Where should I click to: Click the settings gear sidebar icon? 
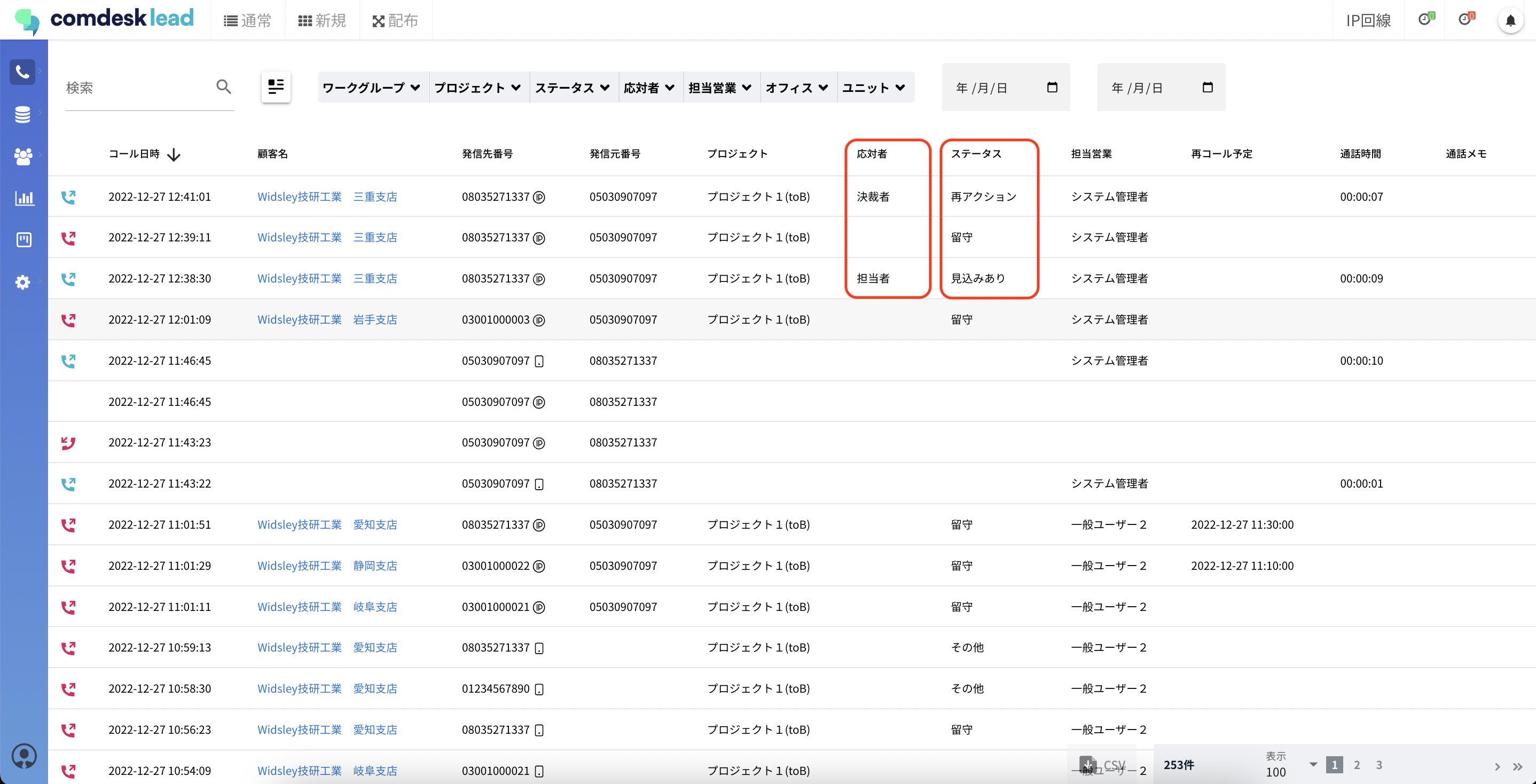[x=22, y=282]
